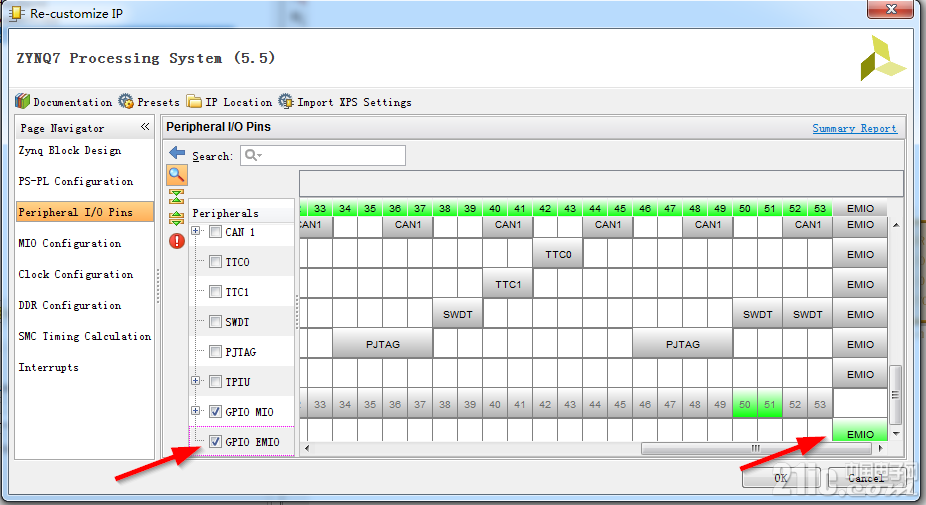Click vertical scrollbar down arrow
This screenshot has height=505, width=926.
point(896,434)
